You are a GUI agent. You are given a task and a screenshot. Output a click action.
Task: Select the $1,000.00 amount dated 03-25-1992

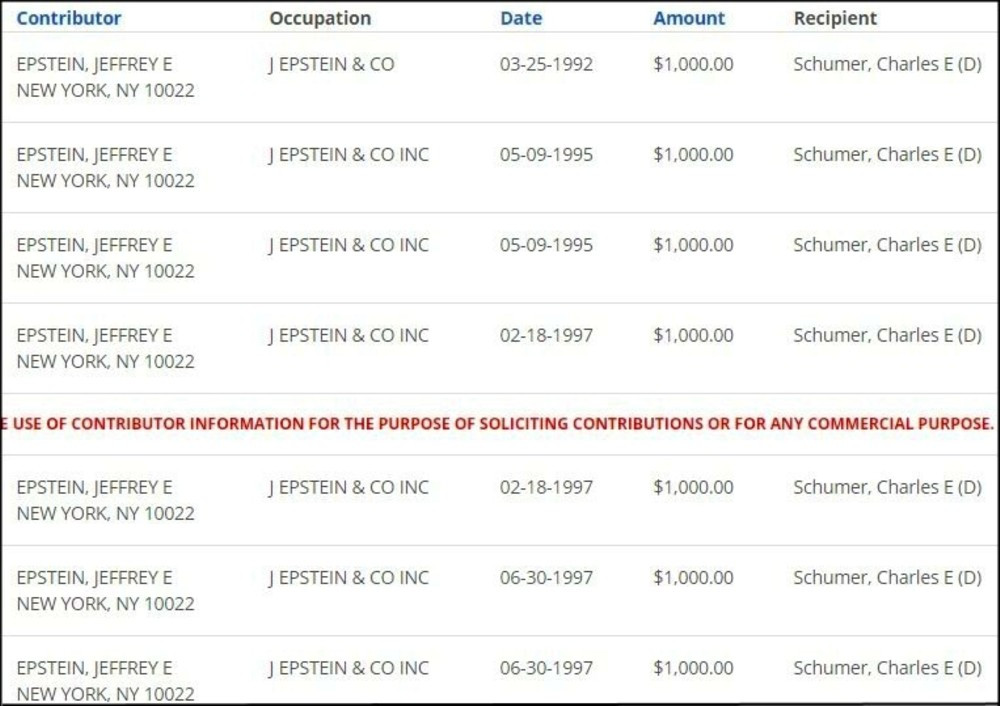[693, 64]
